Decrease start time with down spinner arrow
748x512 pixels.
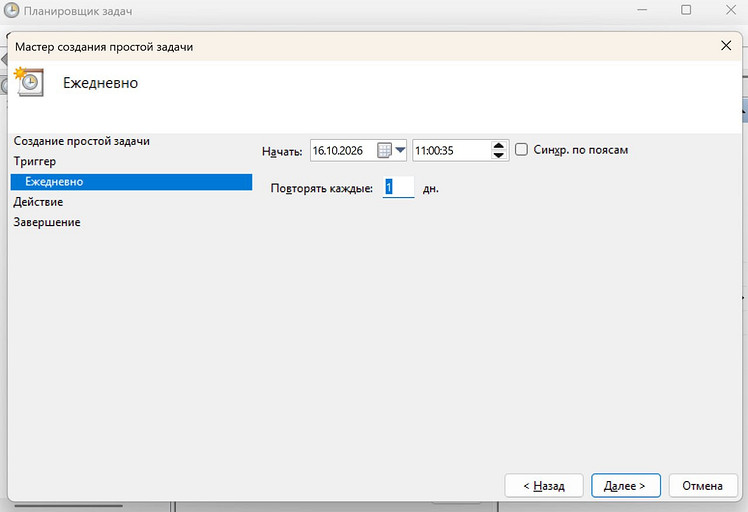pyautogui.click(x=499, y=156)
